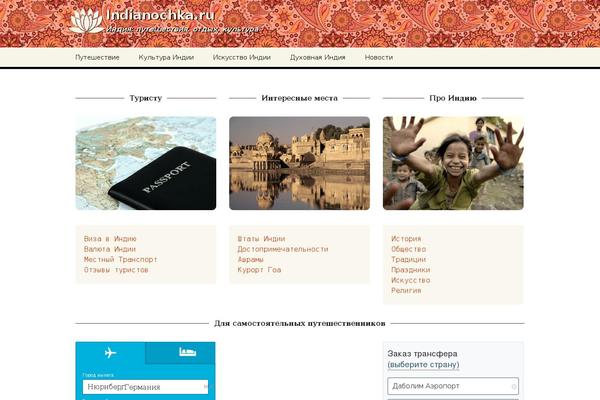Viewport: 600px width, 400px height.
Task: Open the Искусство link under Про Индию
Action: [x=411, y=280]
